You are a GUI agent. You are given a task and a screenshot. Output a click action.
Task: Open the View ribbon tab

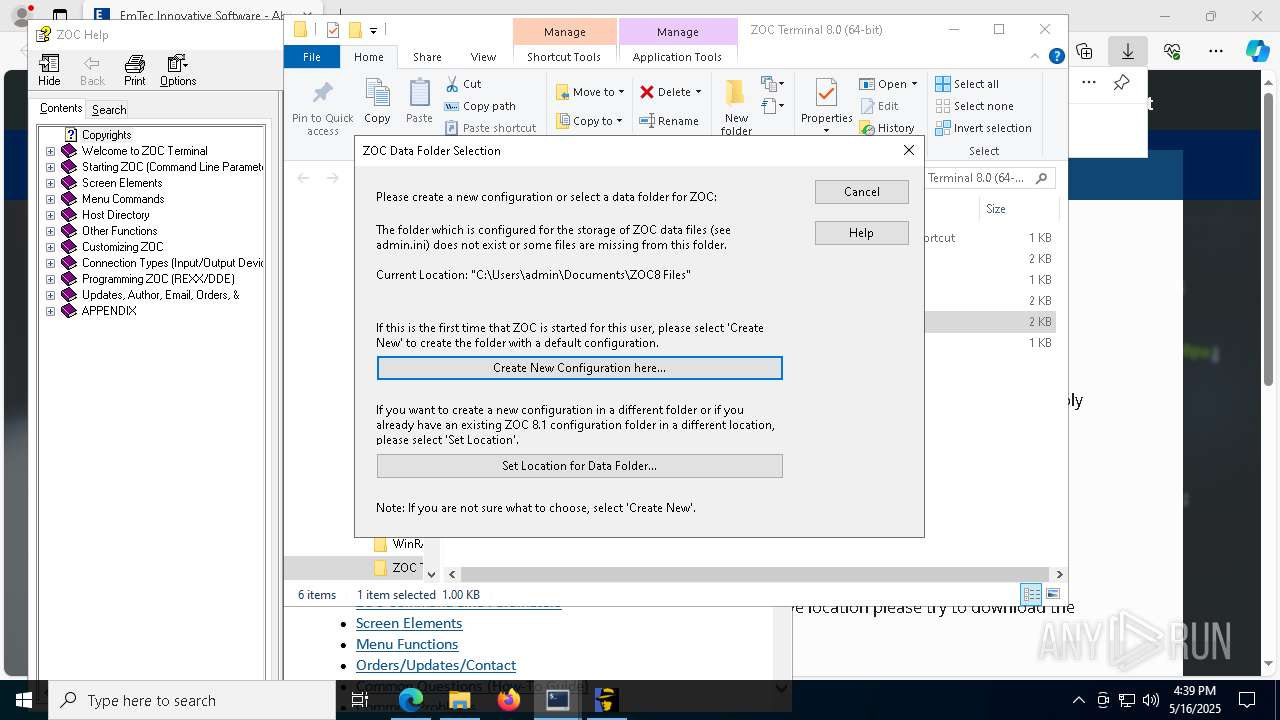(483, 57)
